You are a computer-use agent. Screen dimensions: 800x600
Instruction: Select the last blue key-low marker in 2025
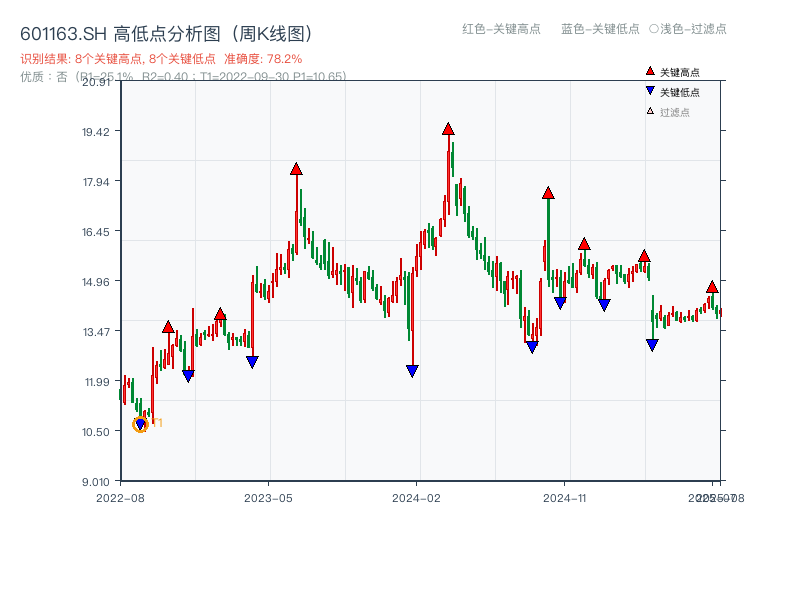tap(652, 345)
